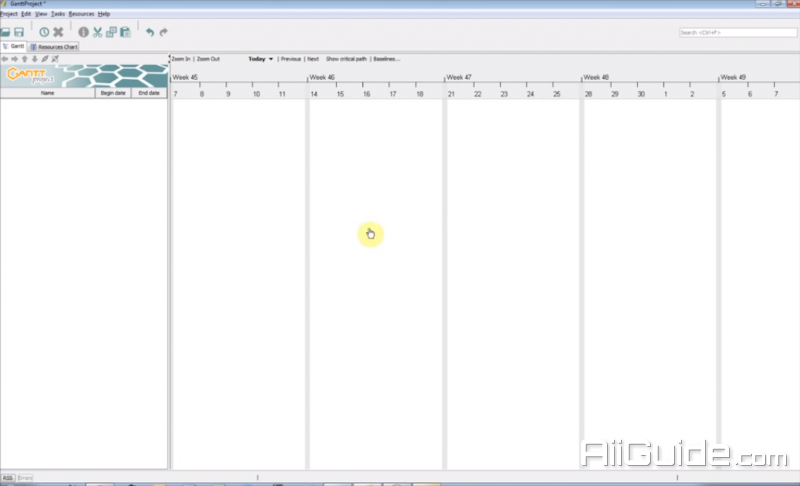The width and height of the screenshot is (800, 486).
Task: Click the Errors status bar button
Action: 25,478
